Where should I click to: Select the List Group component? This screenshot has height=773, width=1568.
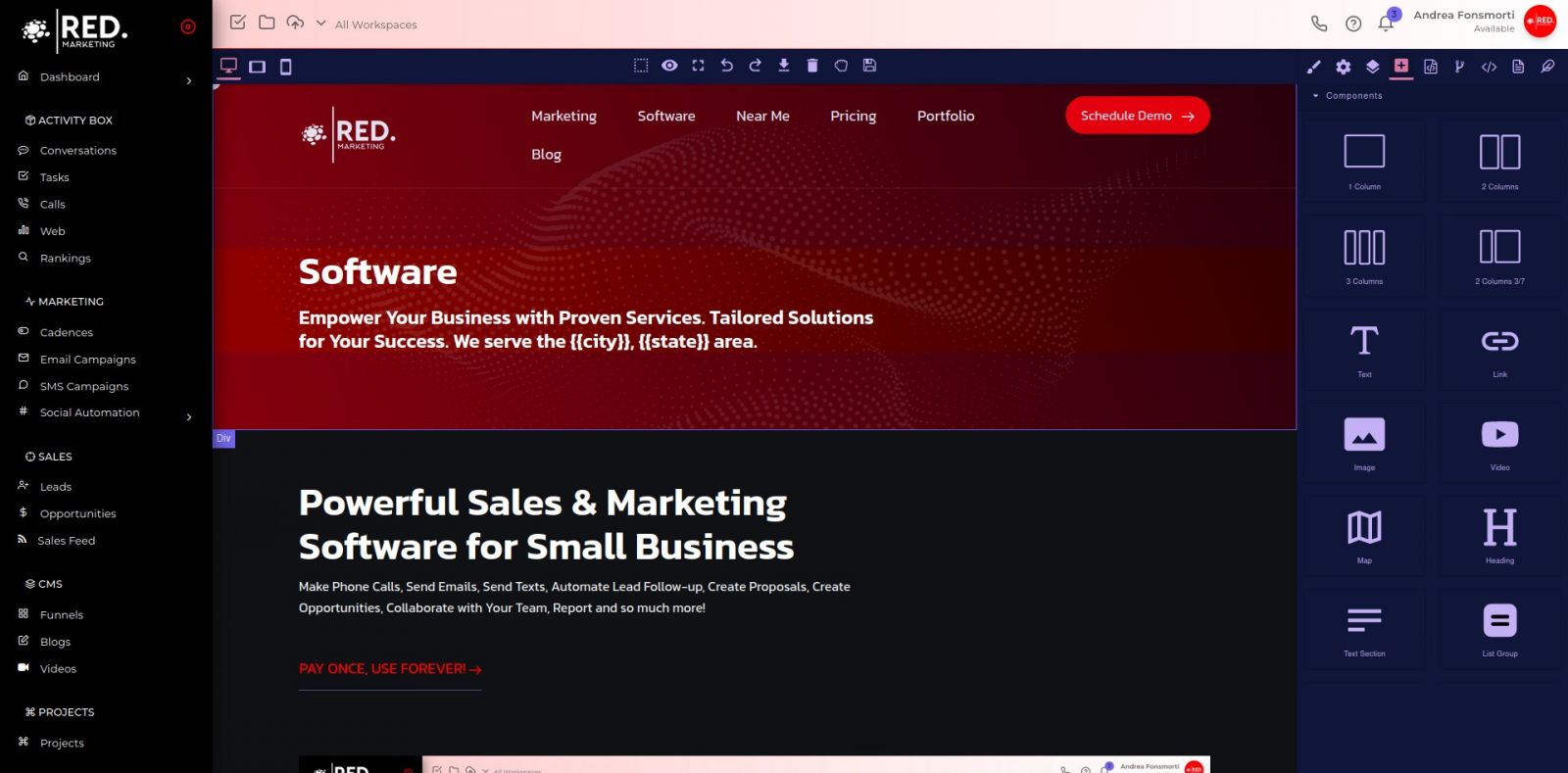[1499, 628]
